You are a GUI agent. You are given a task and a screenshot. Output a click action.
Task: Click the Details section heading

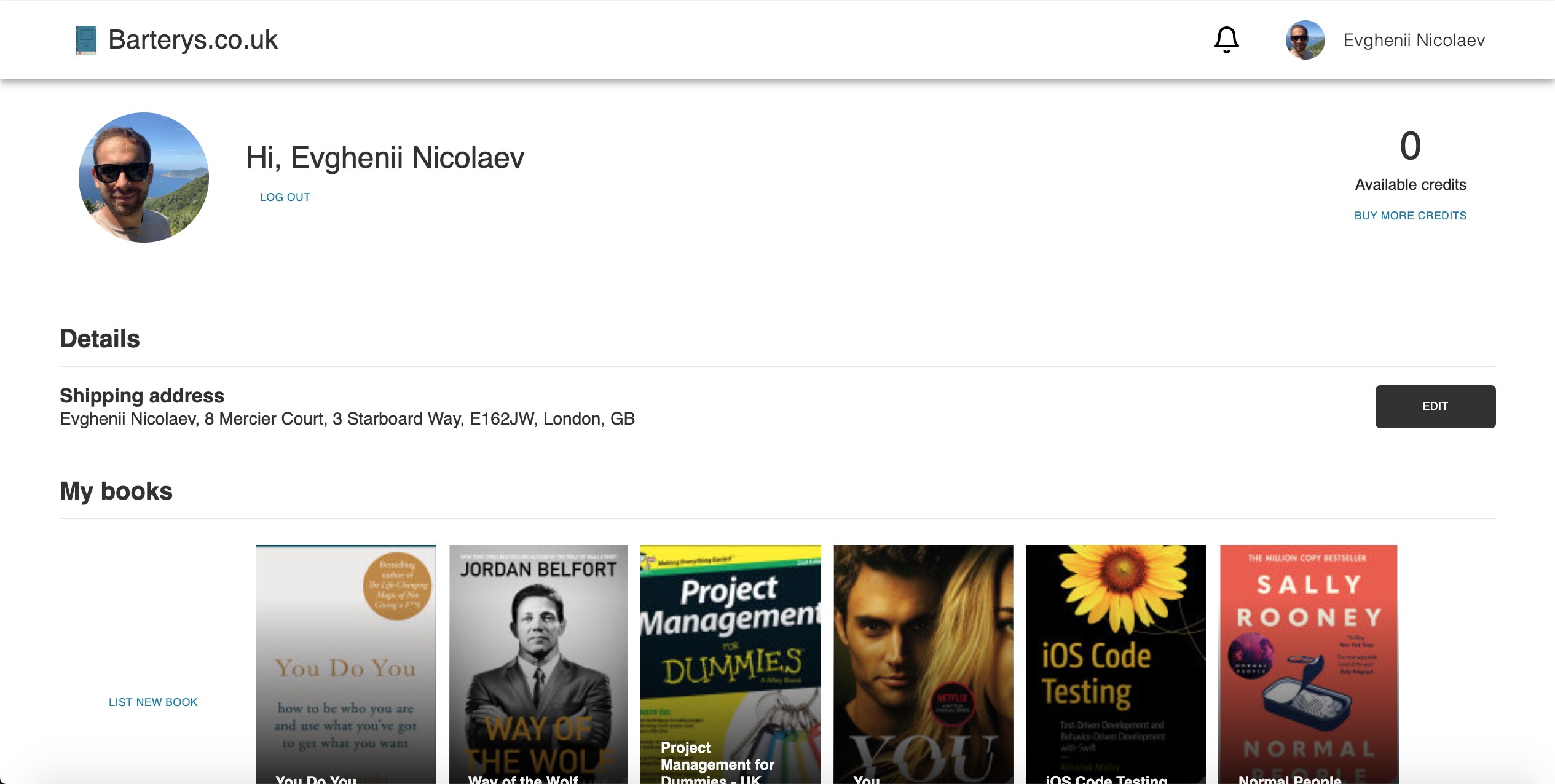100,339
